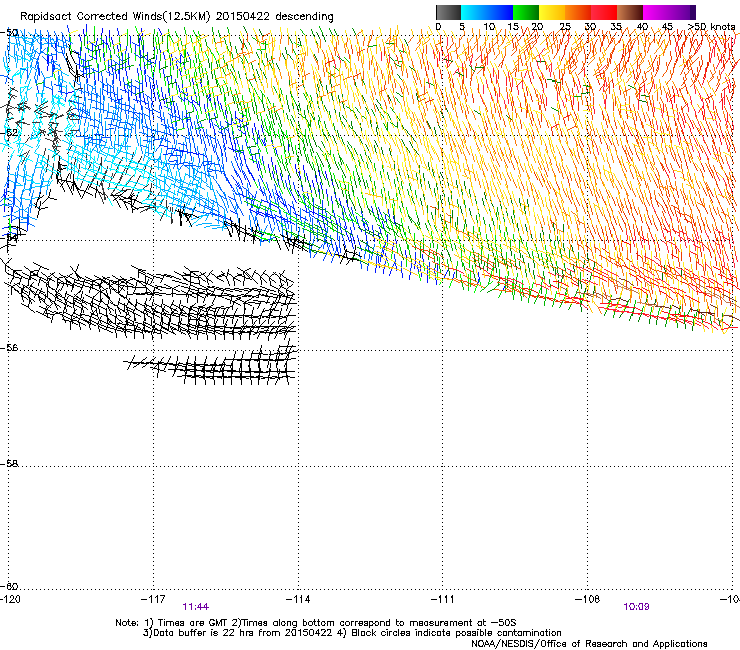Click the 'Data buffer is 22 hrs' note line

pos(352,633)
